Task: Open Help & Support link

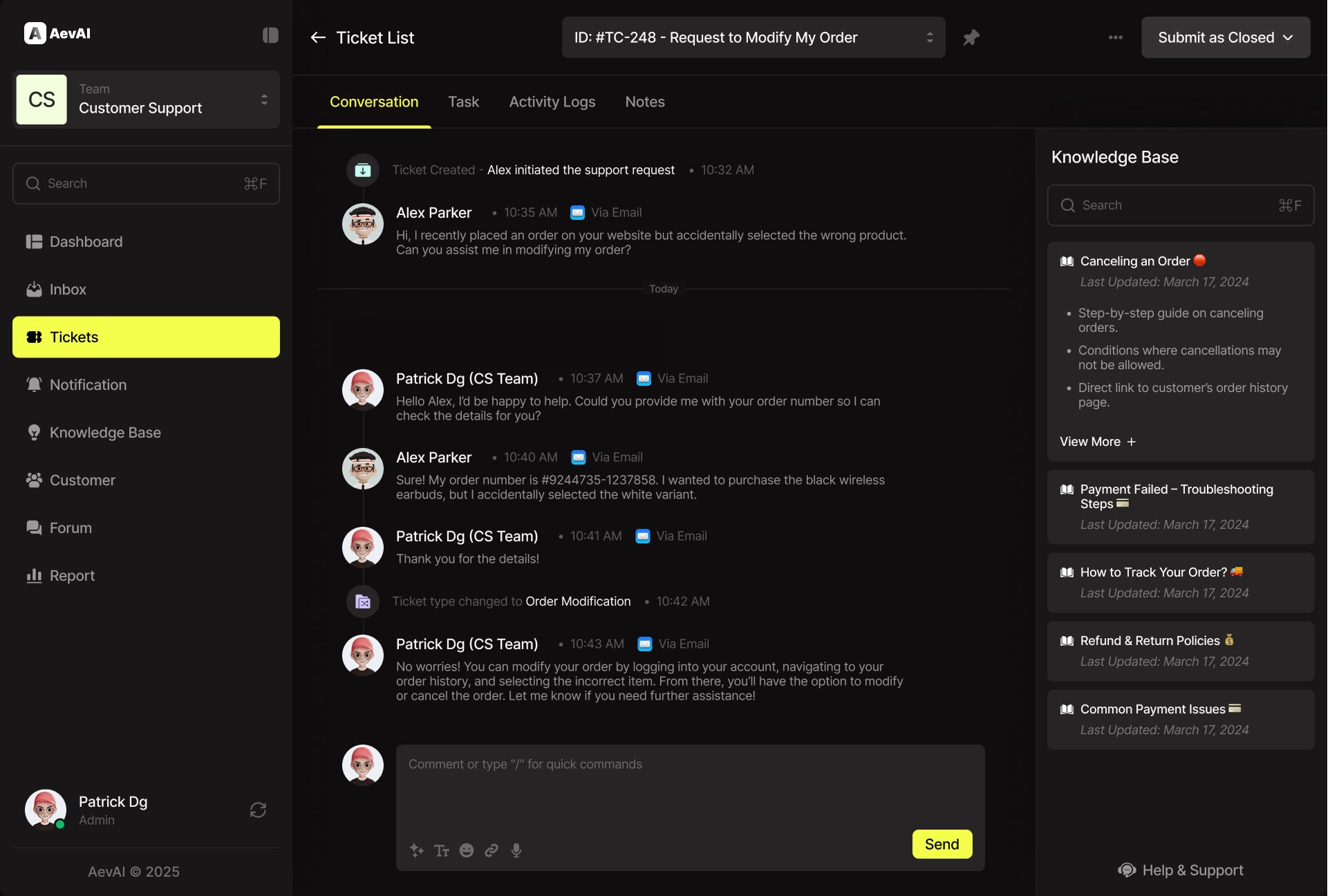Action: (x=1181, y=870)
